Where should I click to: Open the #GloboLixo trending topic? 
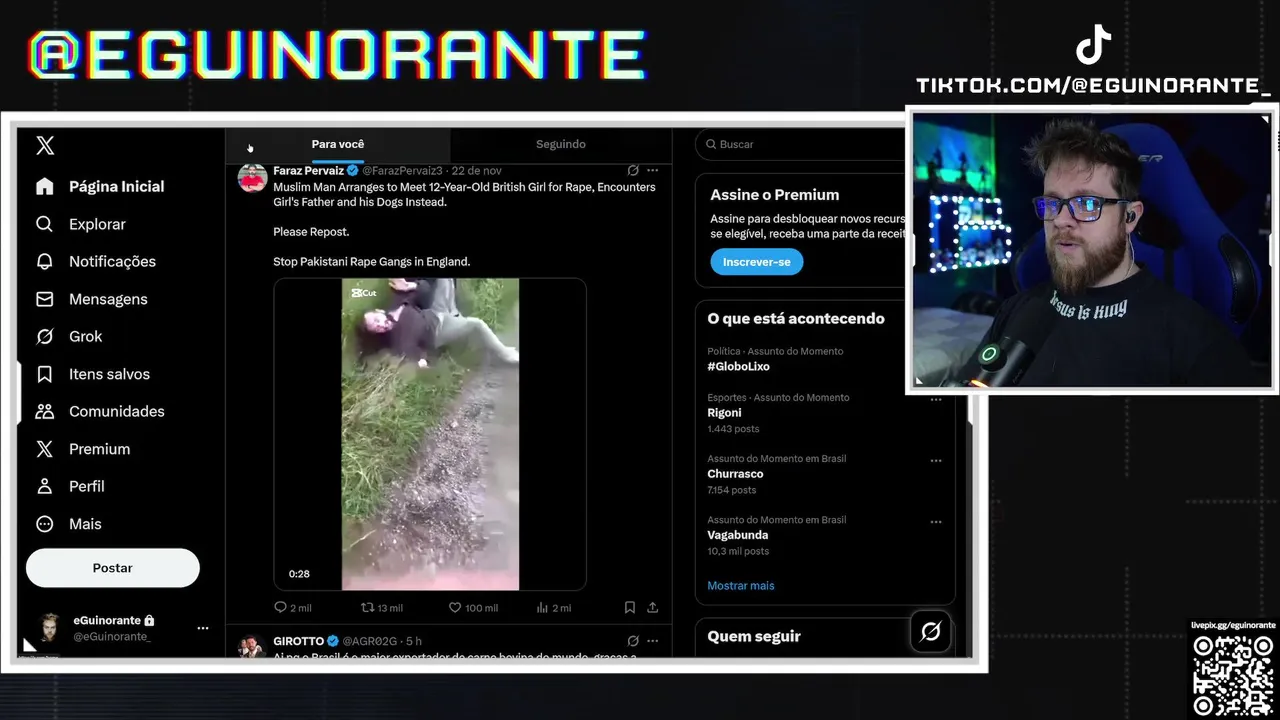(738, 367)
